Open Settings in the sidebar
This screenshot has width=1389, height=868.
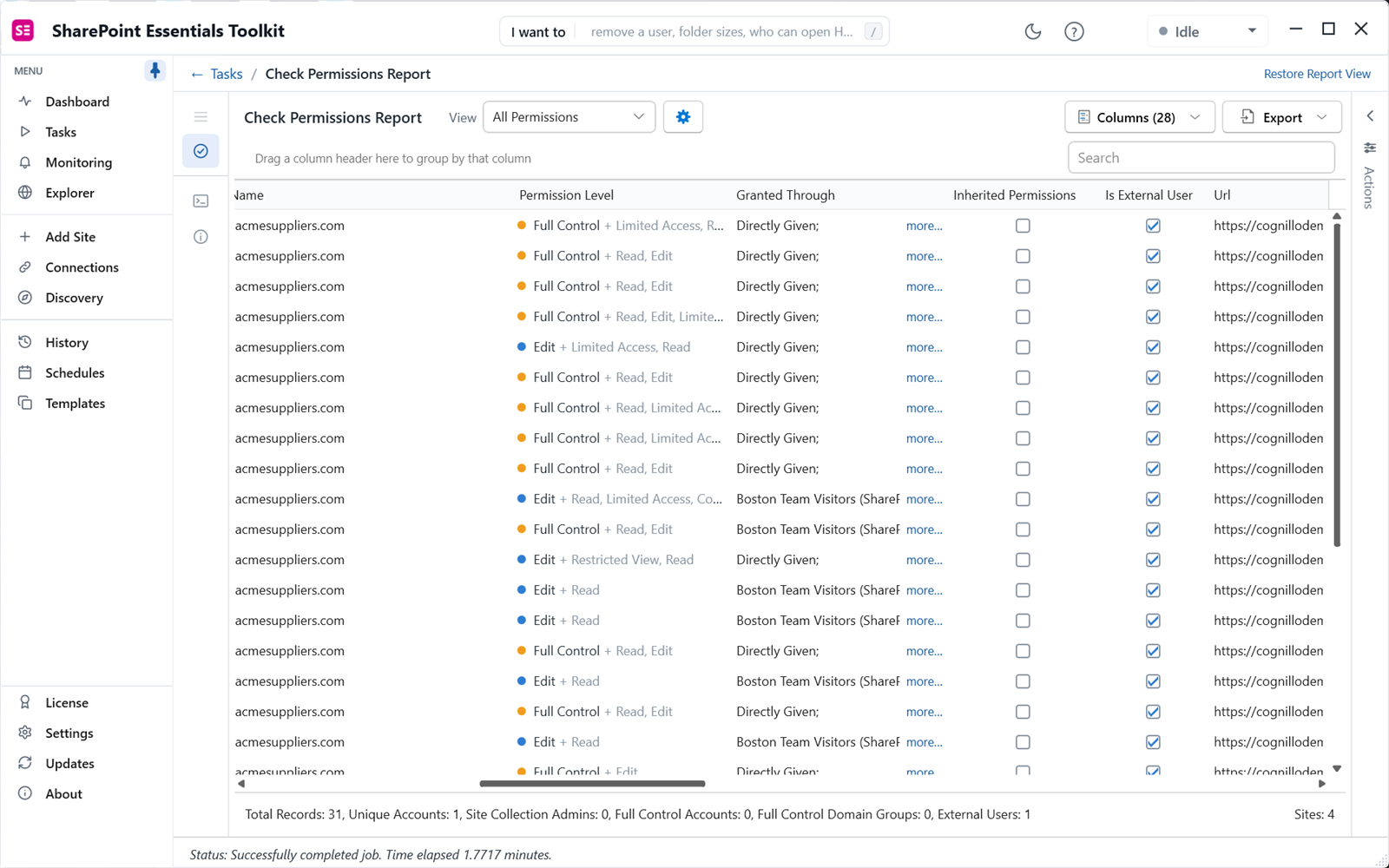69,733
